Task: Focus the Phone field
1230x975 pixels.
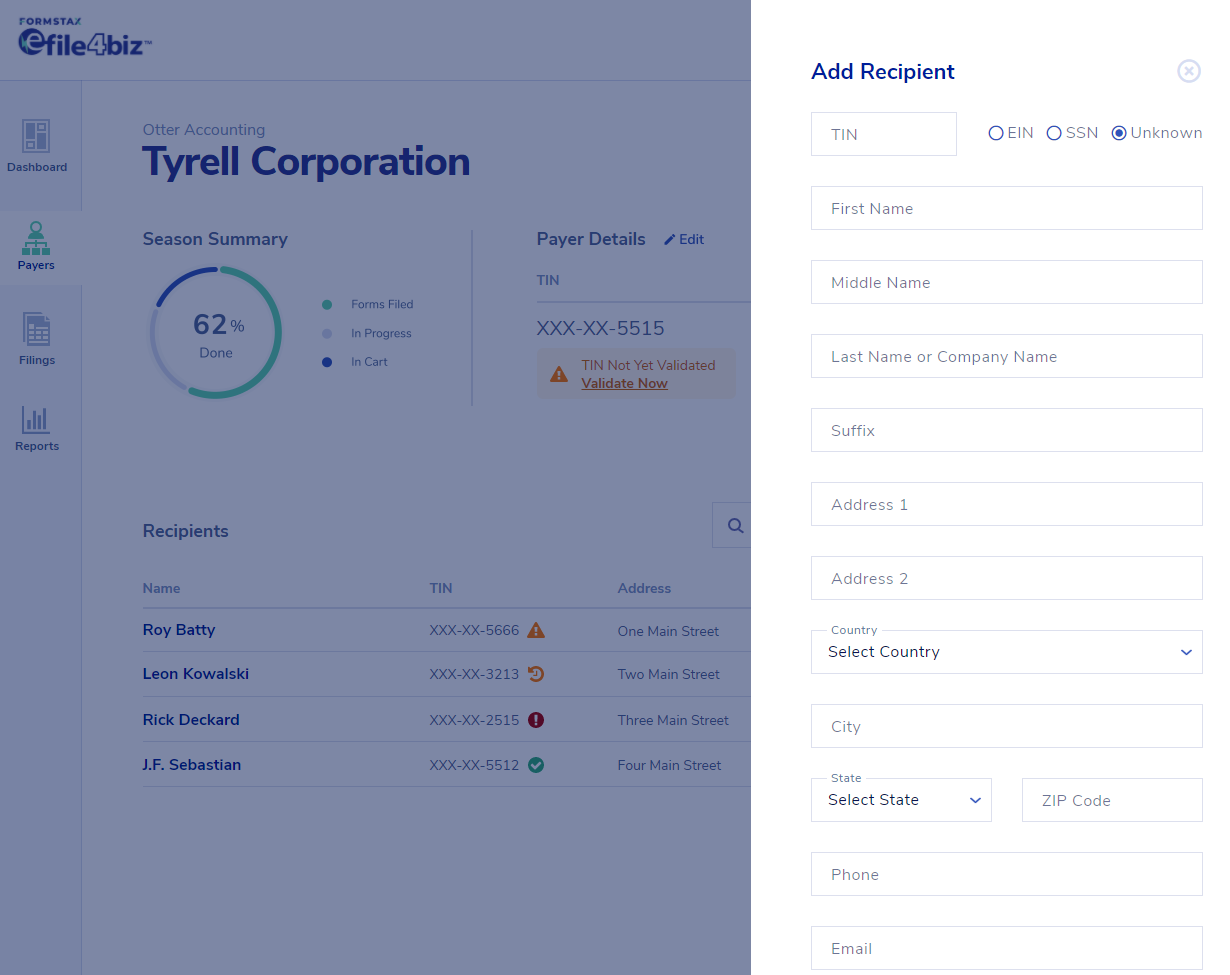Action: (x=1007, y=874)
